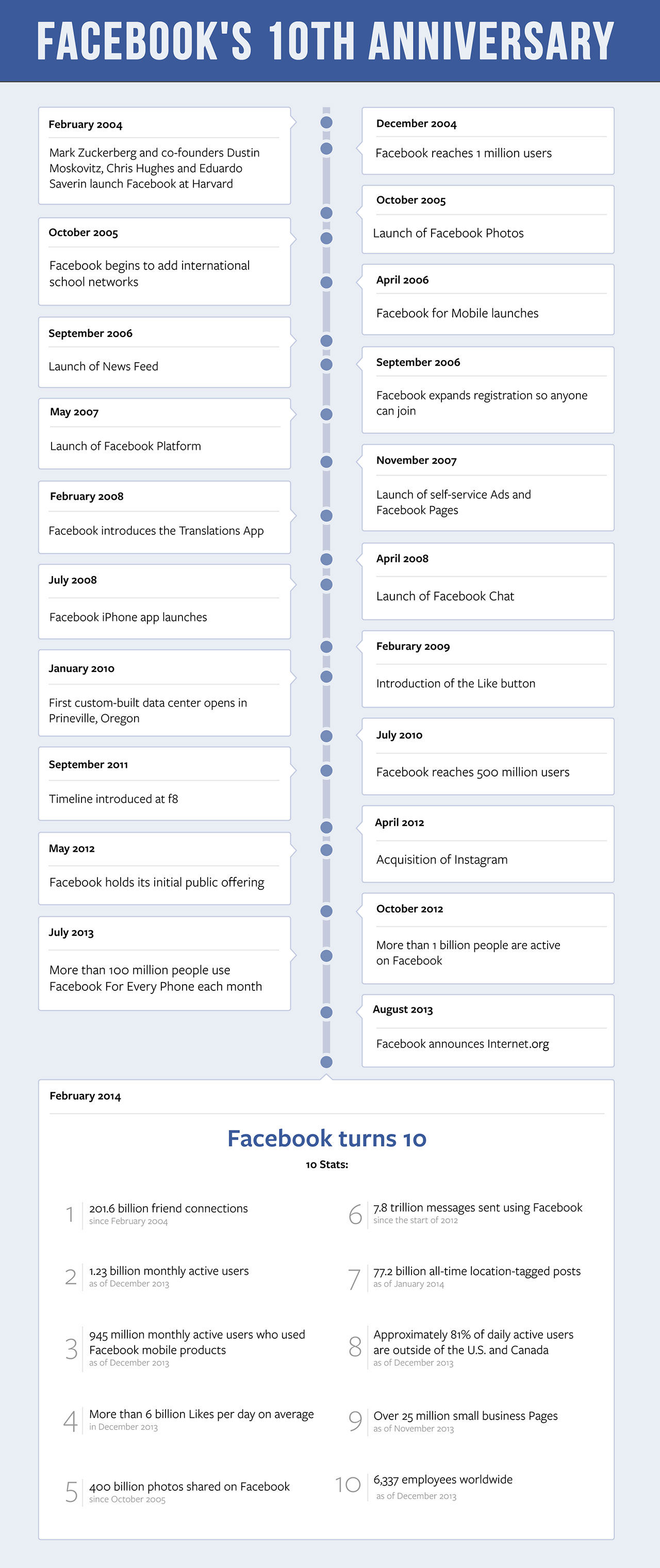Click stat 6 about 7.8 trillion messages
Viewport: 660px width, 1568px height.
pyautogui.click(x=465, y=1212)
